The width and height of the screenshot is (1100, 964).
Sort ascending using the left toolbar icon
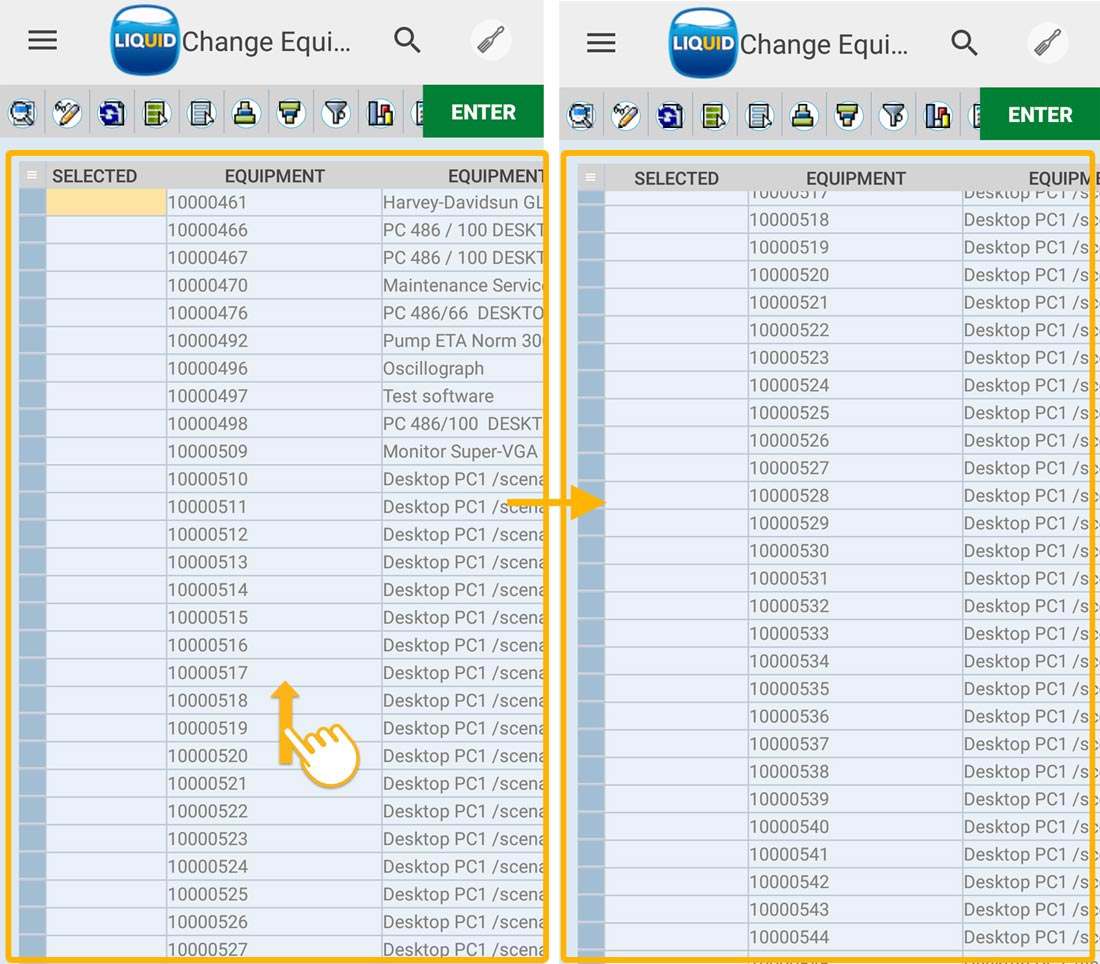[x=245, y=113]
